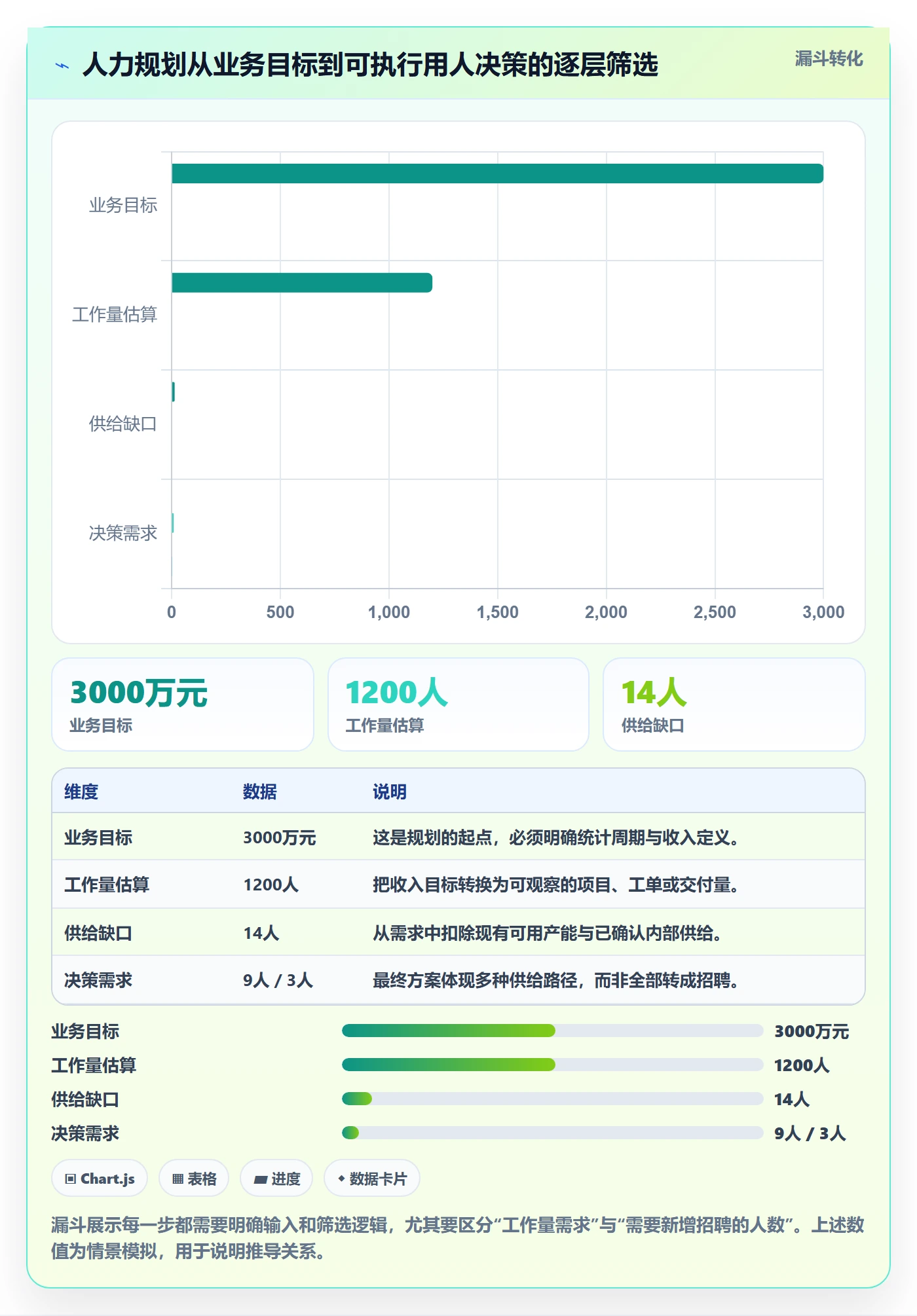Click the description starting with 从需求中扣除

tap(548, 932)
